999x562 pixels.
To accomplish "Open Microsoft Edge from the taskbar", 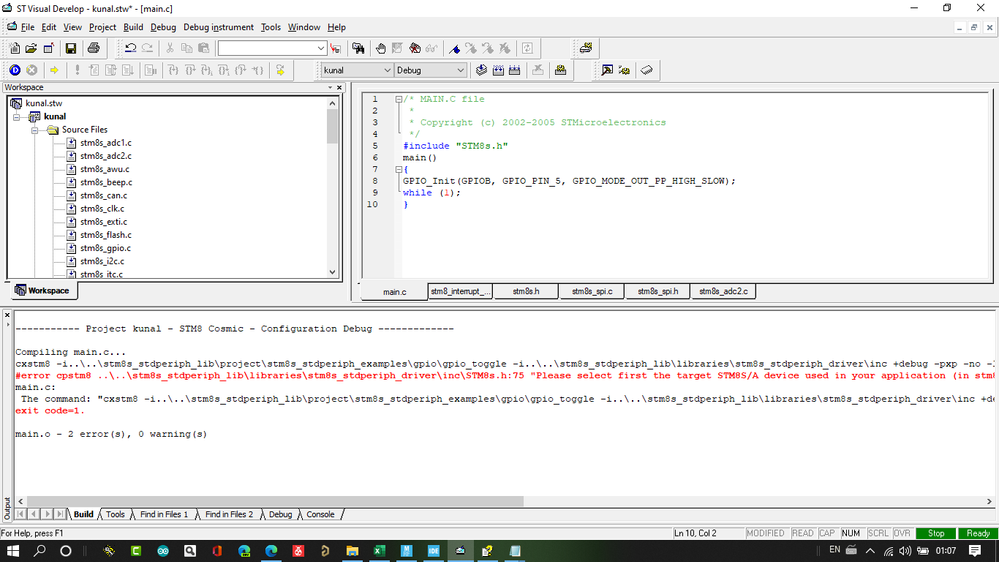I will tap(271, 551).
